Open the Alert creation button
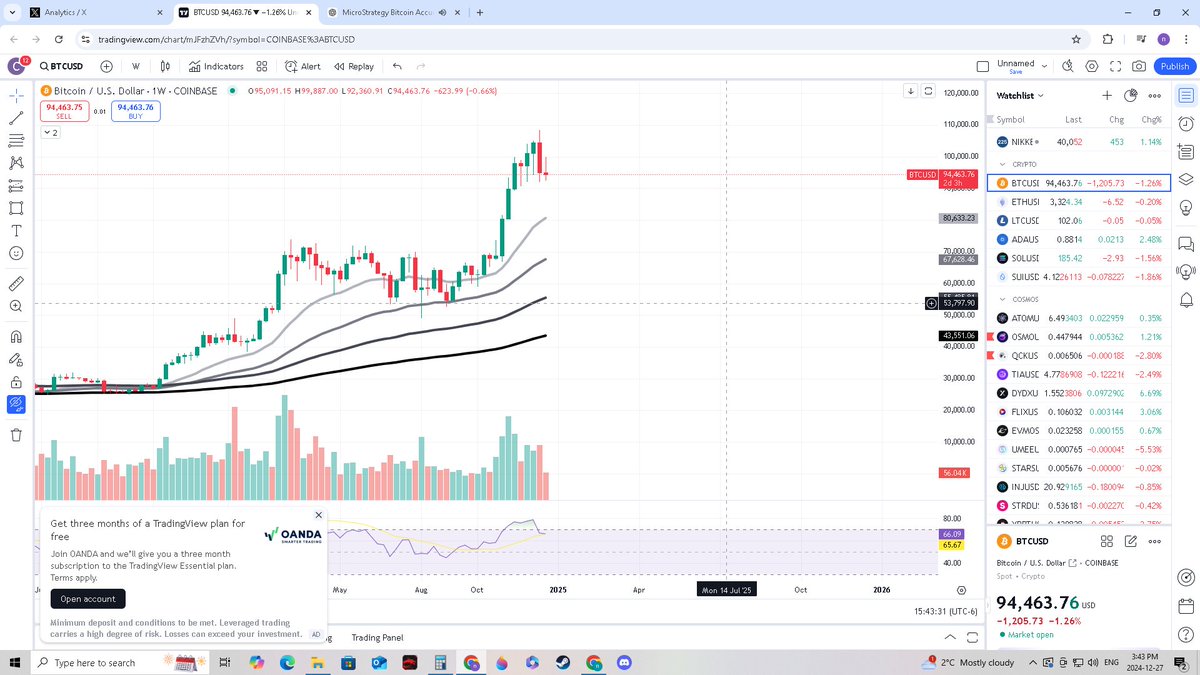Screen dimensions: 1200x675 (x=303, y=66)
